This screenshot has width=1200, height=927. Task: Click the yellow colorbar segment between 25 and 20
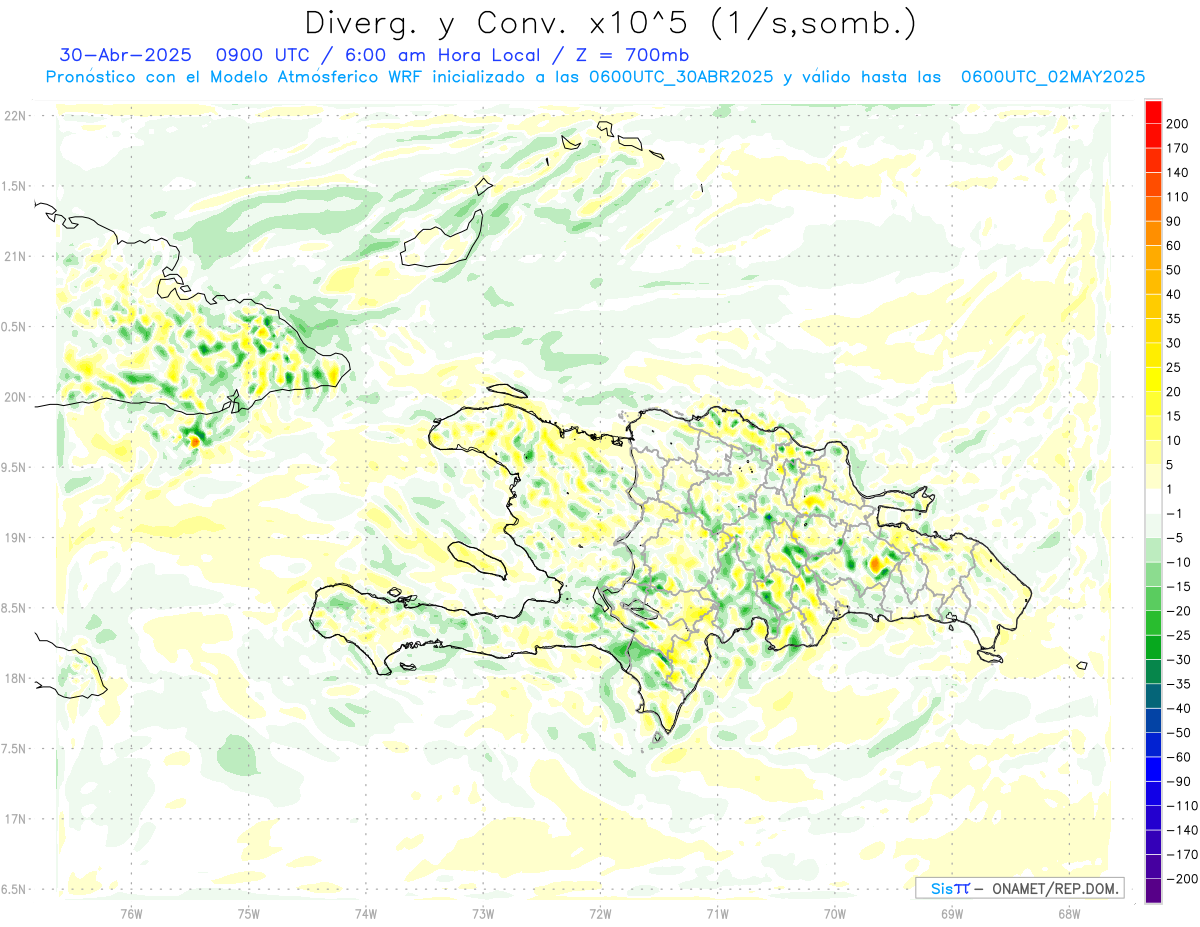[x=1153, y=380]
